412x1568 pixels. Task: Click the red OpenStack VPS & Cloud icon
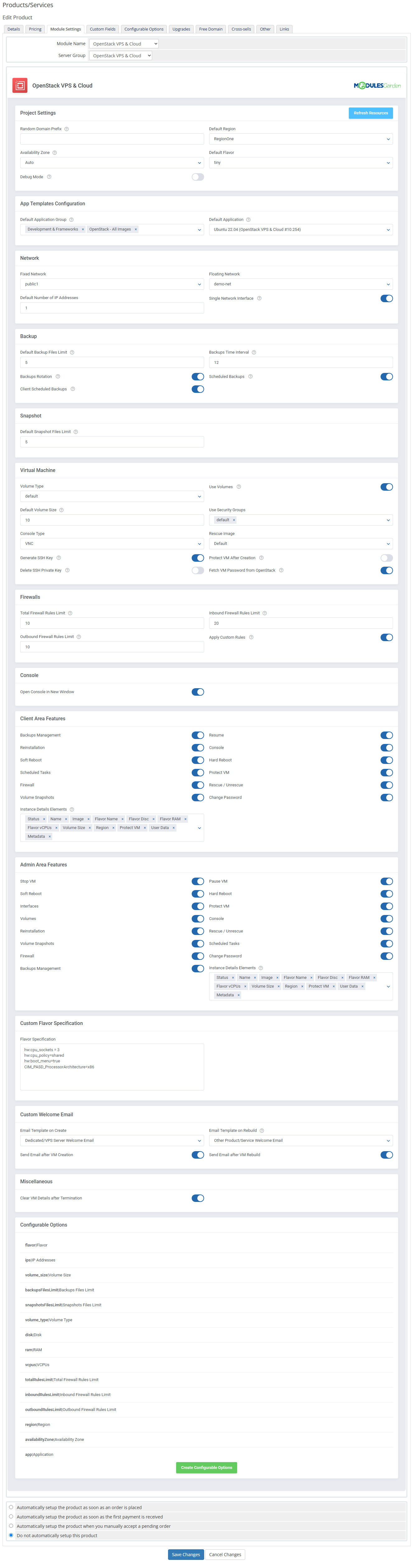point(20,86)
